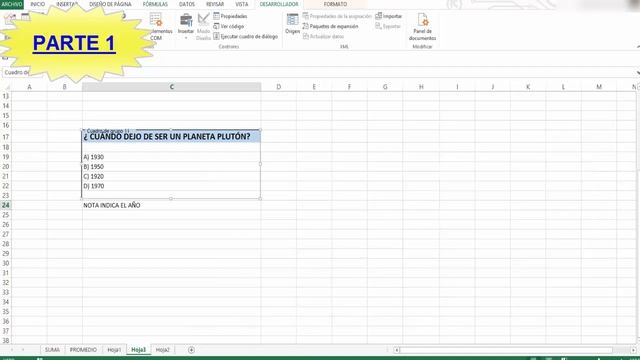Select the DESARROLLADOR tab

279,4
